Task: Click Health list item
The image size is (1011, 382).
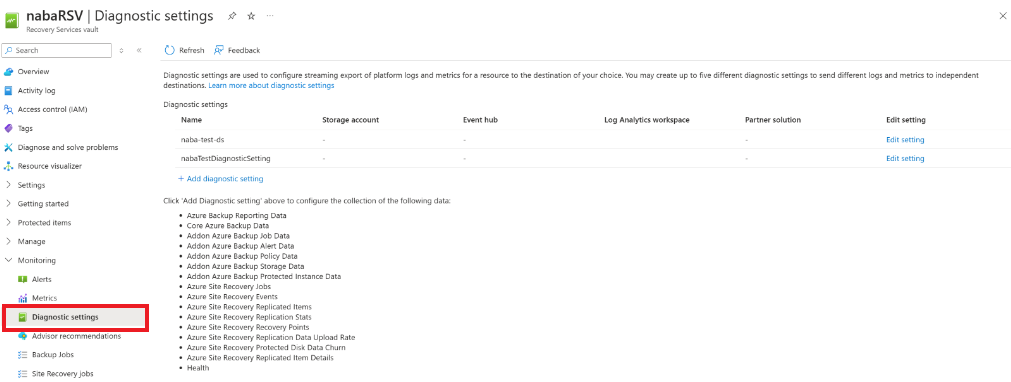Action: (x=198, y=368)
